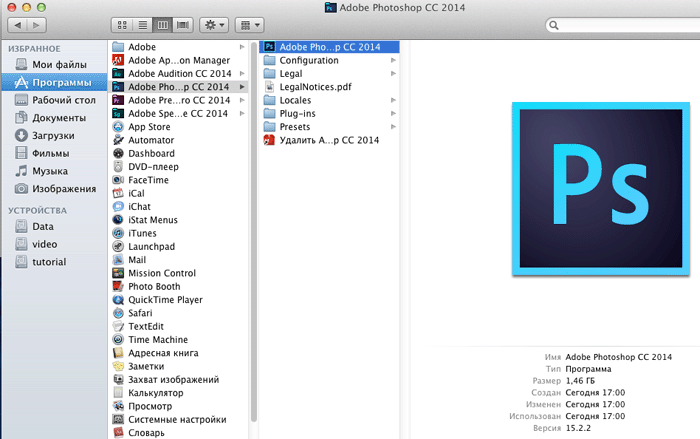Select Adobe Pho...p CC 2014 folder in applications list
The height and width of the screenshot is (439, 700).
[179, 87]
